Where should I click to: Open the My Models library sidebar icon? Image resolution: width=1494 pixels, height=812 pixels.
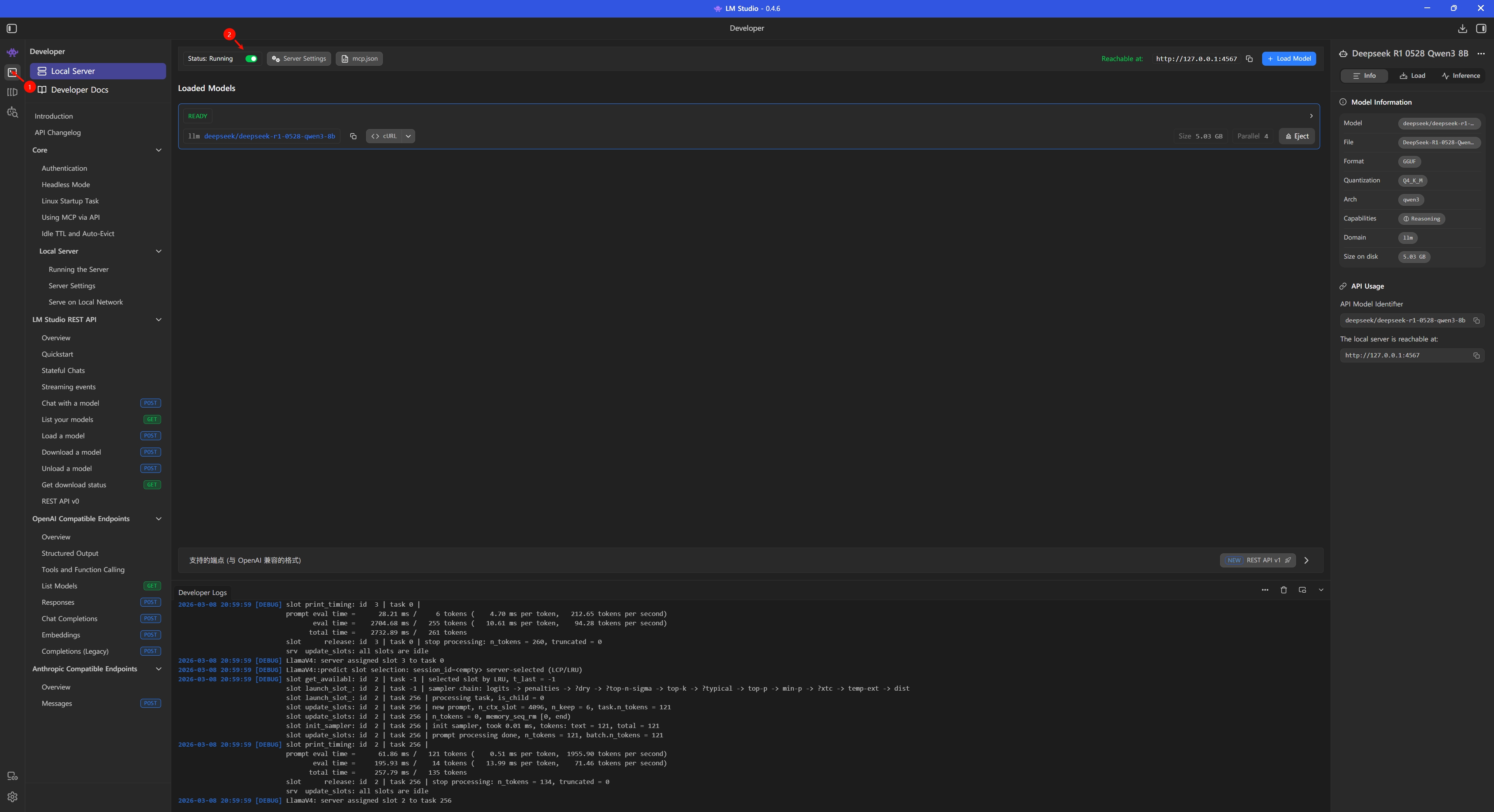(x=12, y=92)
